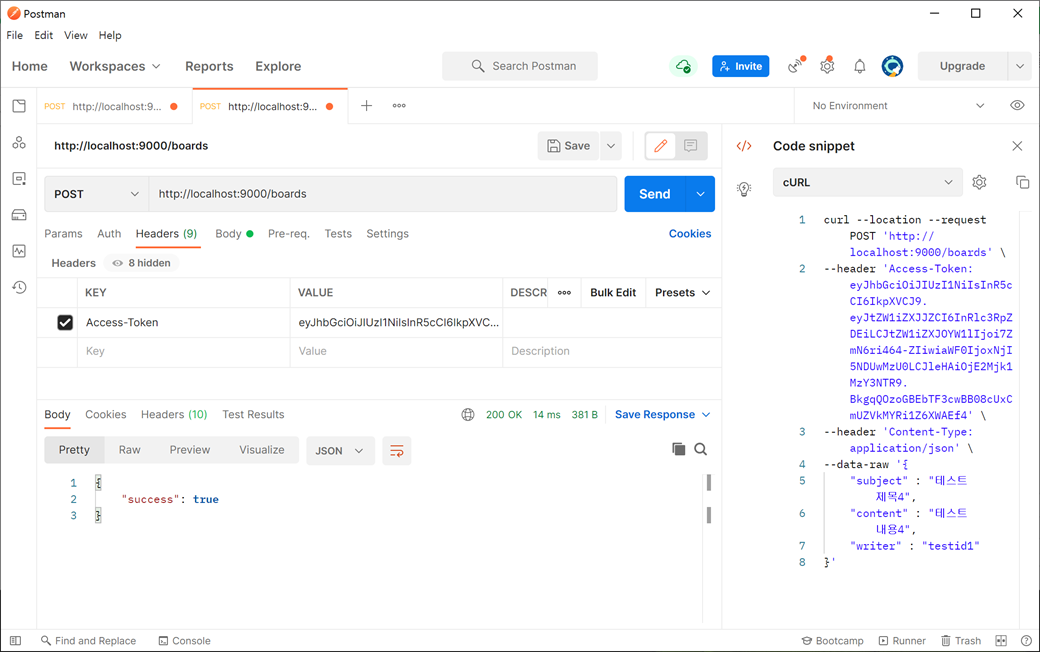Viewport: 1040px width, 652px height.
Task: Change the cURL language dropdown
Action: pos(868,182)
